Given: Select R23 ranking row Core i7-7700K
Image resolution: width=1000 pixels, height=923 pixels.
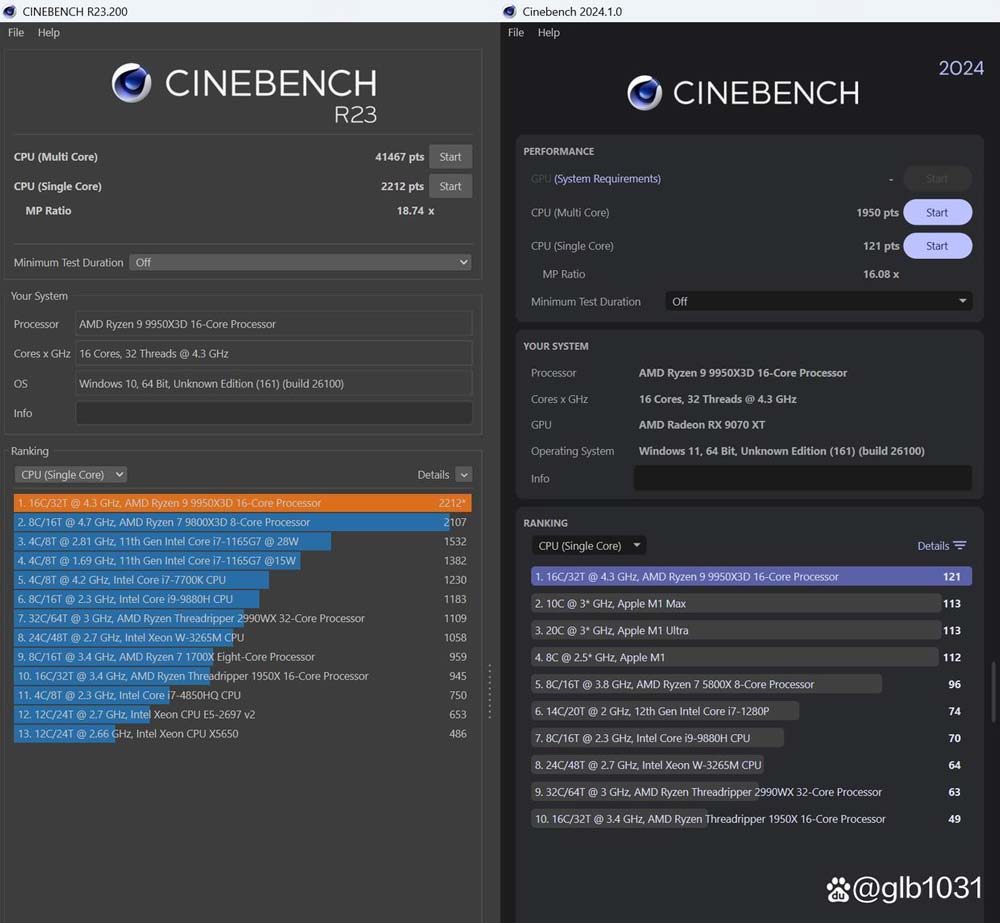Looking at the screenshot, I should click(242, 580).
